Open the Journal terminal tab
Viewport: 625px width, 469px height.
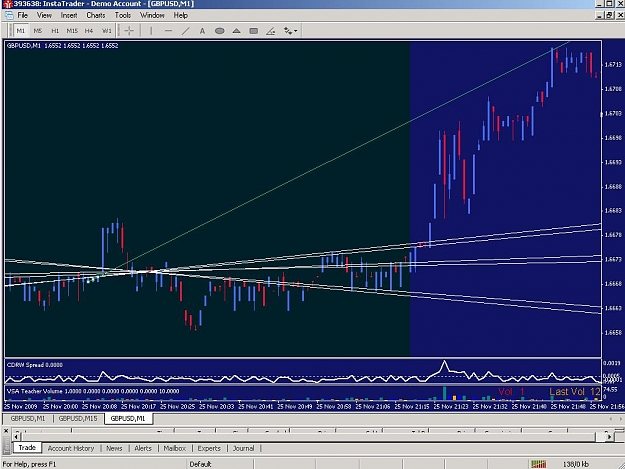coord(243,448)
